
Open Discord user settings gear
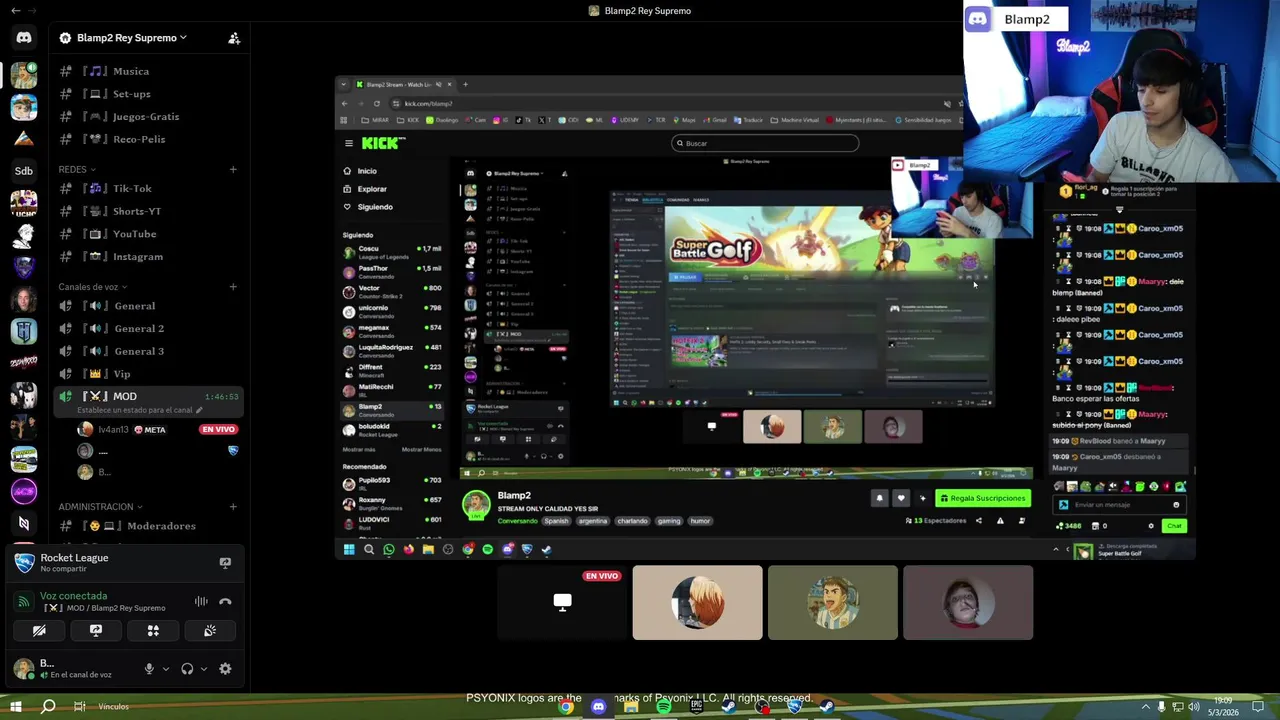pos(225,669)
